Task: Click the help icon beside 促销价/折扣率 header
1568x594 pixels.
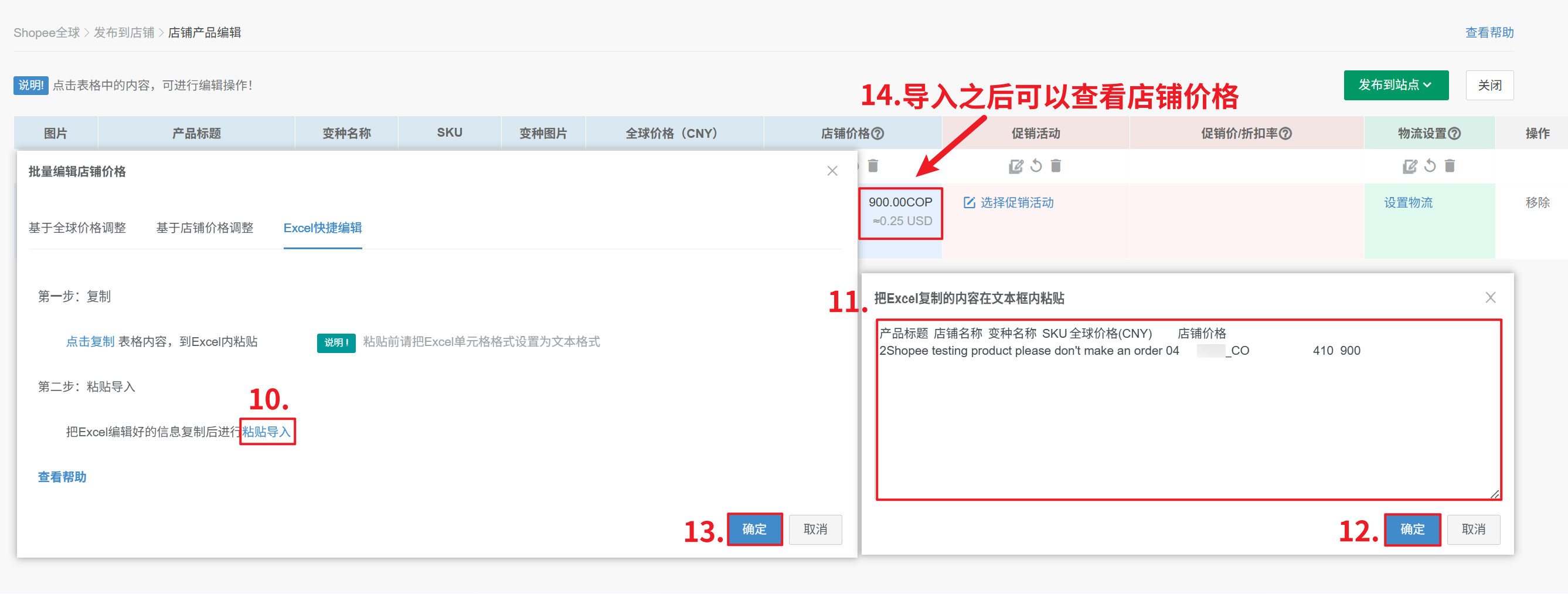Action: (x=1285, y=133)
